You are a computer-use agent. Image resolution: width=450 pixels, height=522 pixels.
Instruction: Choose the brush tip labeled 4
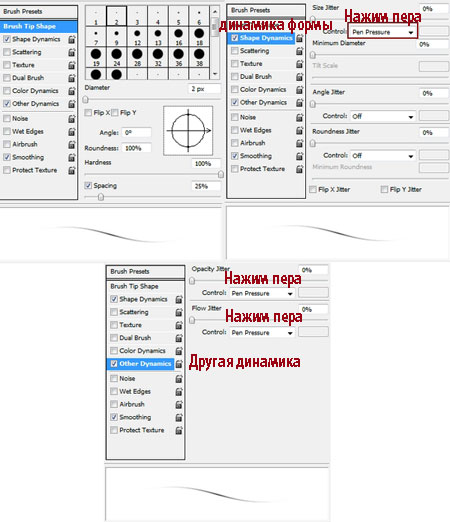click(x=158, y=17)
